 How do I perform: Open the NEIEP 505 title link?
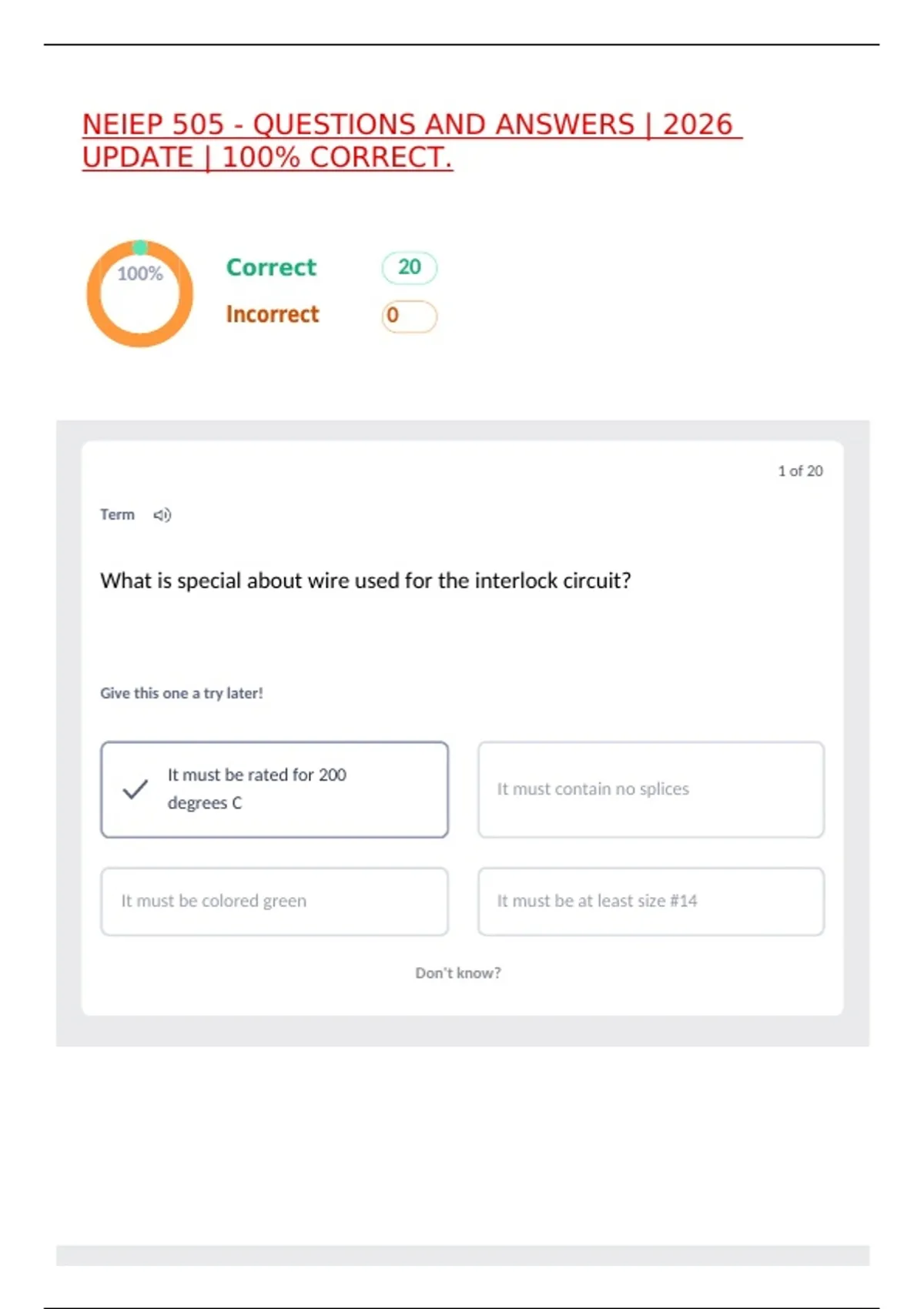click(x=412, y=141)
